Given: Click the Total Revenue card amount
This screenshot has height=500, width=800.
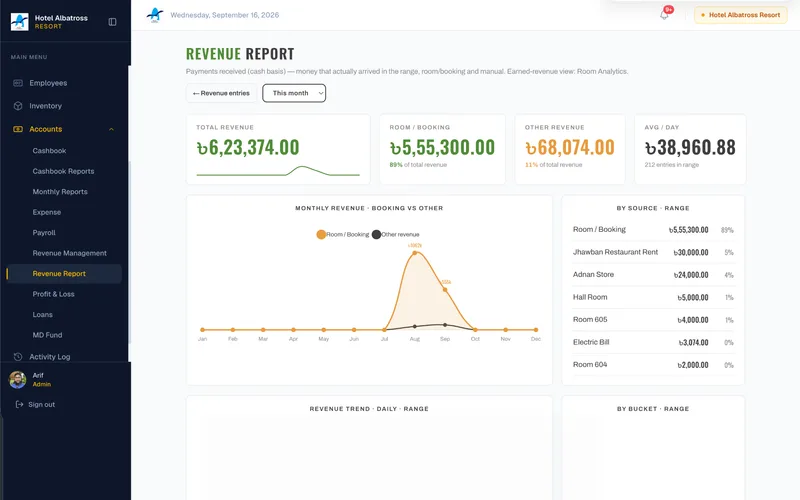Looking at the screenshot, I should [x=248, y=147].
